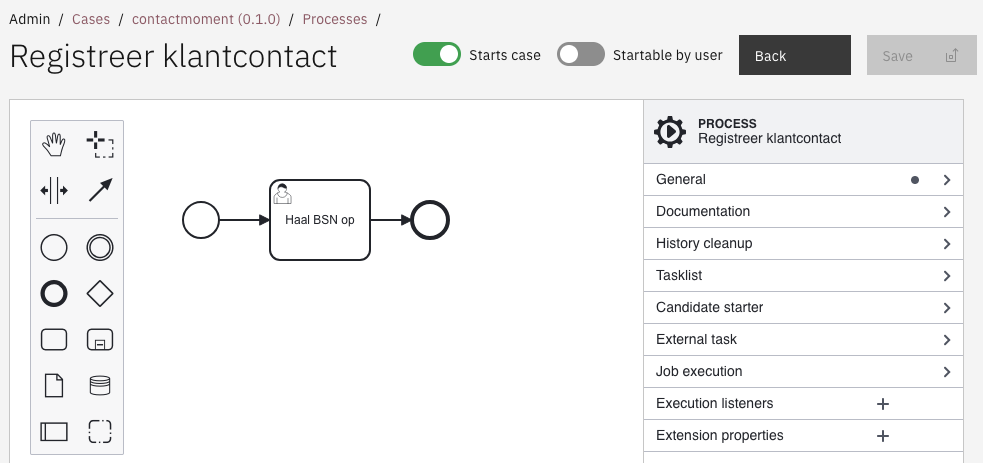
Task: Add an execution listener
Action: pos(883,404)
